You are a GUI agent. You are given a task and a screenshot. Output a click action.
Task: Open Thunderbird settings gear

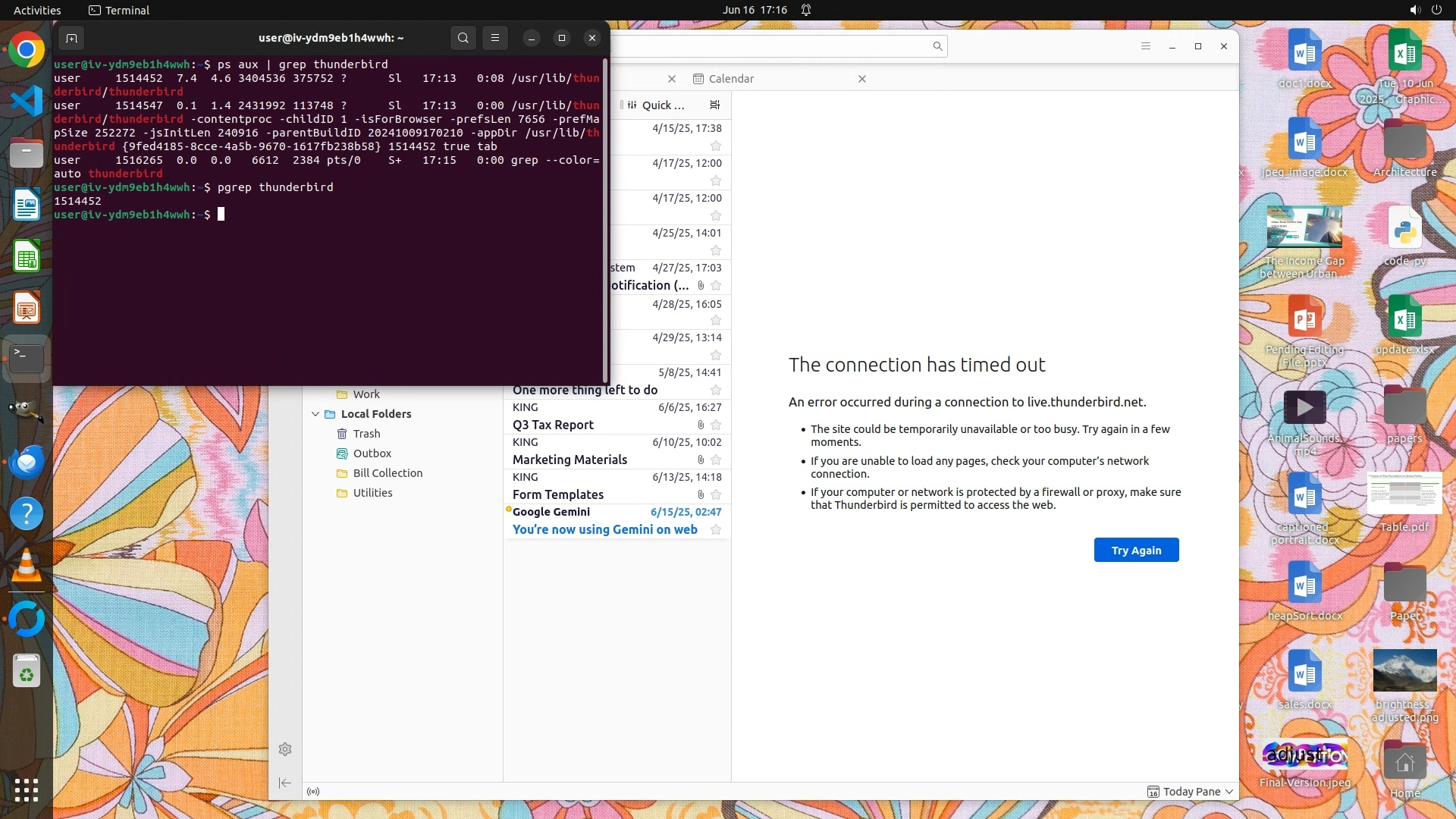[x=285, y=749]
